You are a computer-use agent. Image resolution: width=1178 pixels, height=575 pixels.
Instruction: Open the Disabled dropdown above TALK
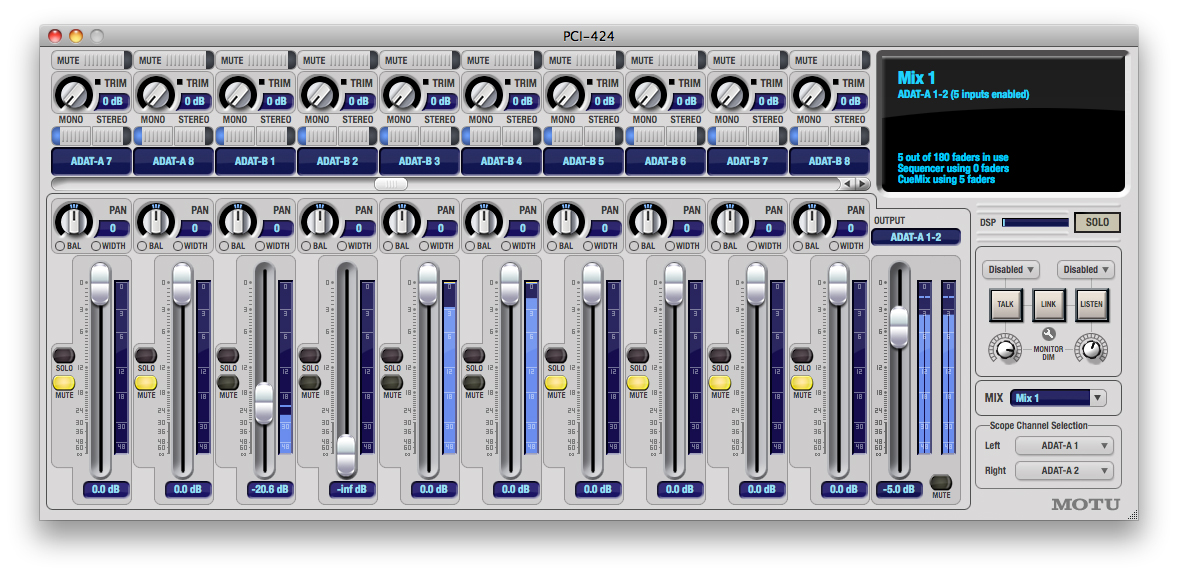click(x=1010, y=269)
